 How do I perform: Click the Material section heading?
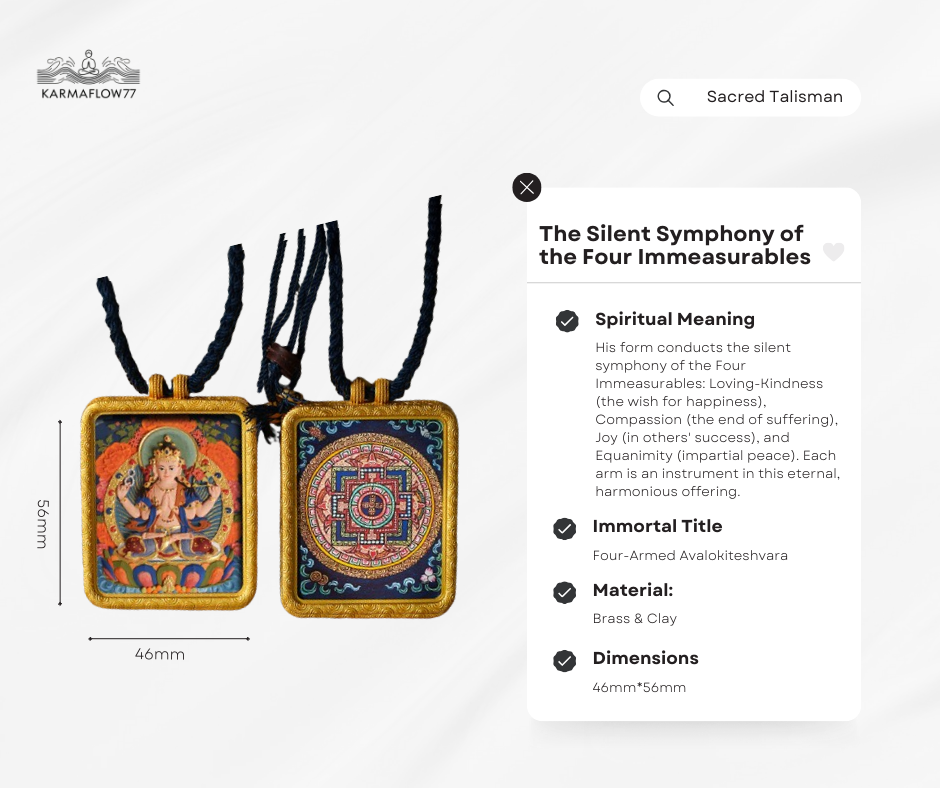tap(632, 590)
